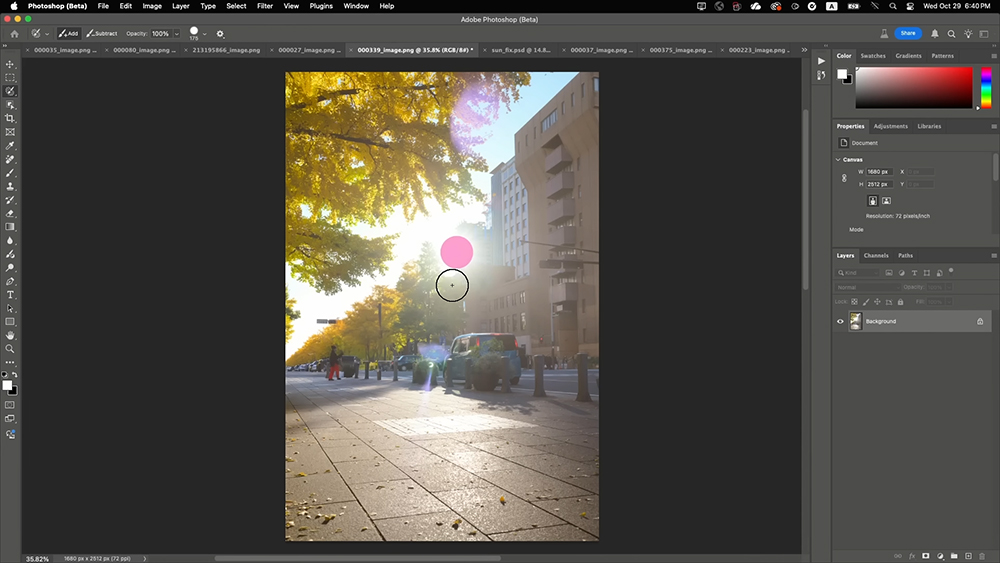Toggle the width-height link in Canvas
The image size is (1000, 563).
[844, 178]
